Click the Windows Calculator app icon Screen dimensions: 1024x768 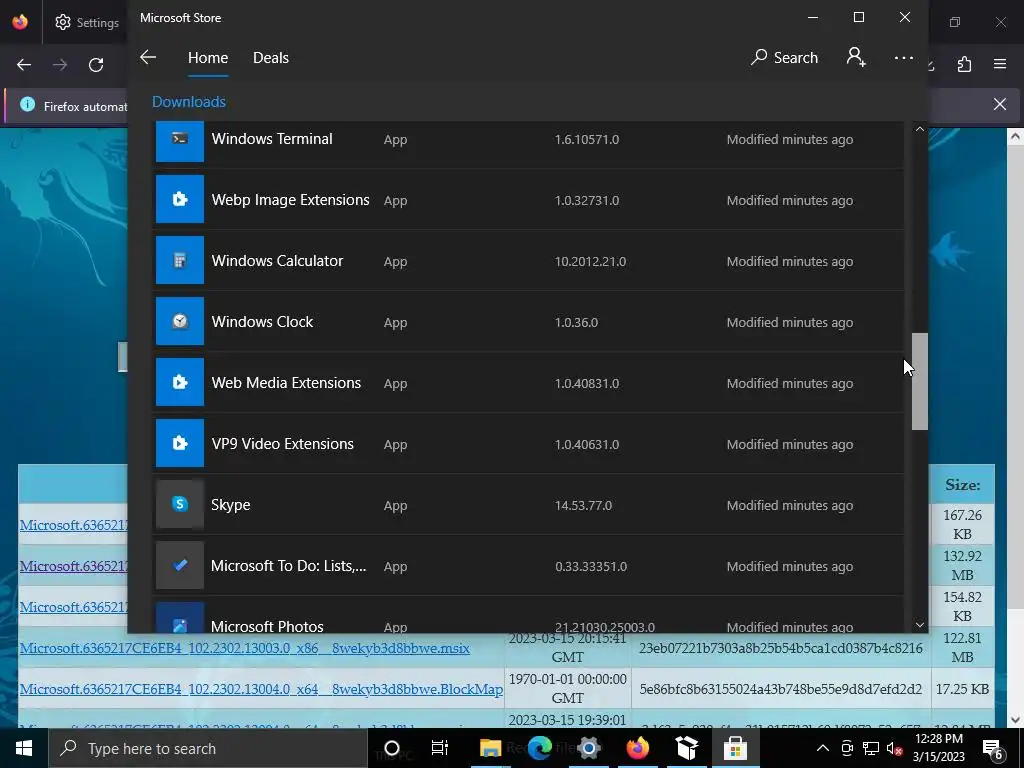(x=180, y=261)
